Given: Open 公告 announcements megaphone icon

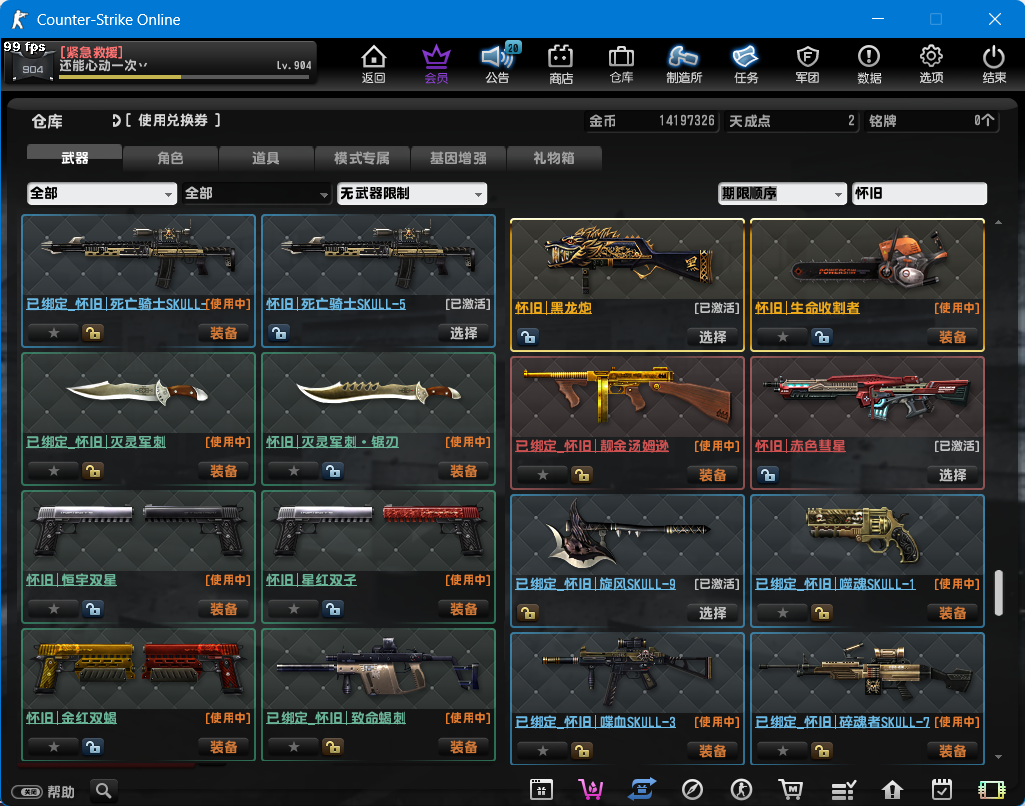Looking at the screenshot, I should 498,63.
